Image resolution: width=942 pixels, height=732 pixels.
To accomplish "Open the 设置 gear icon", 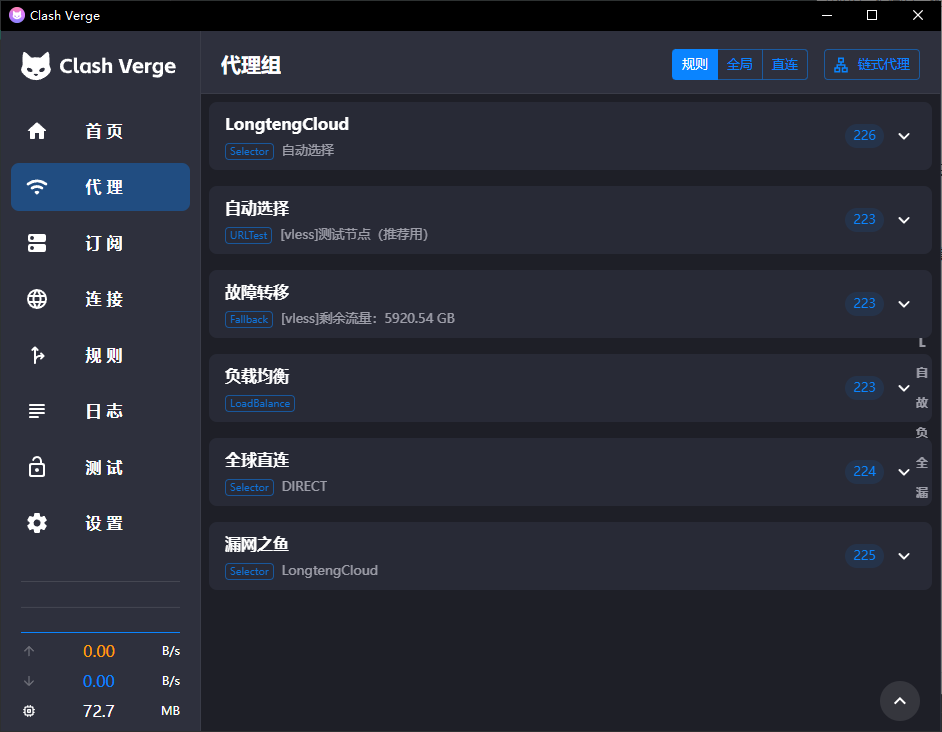I will tap(37, 523).
